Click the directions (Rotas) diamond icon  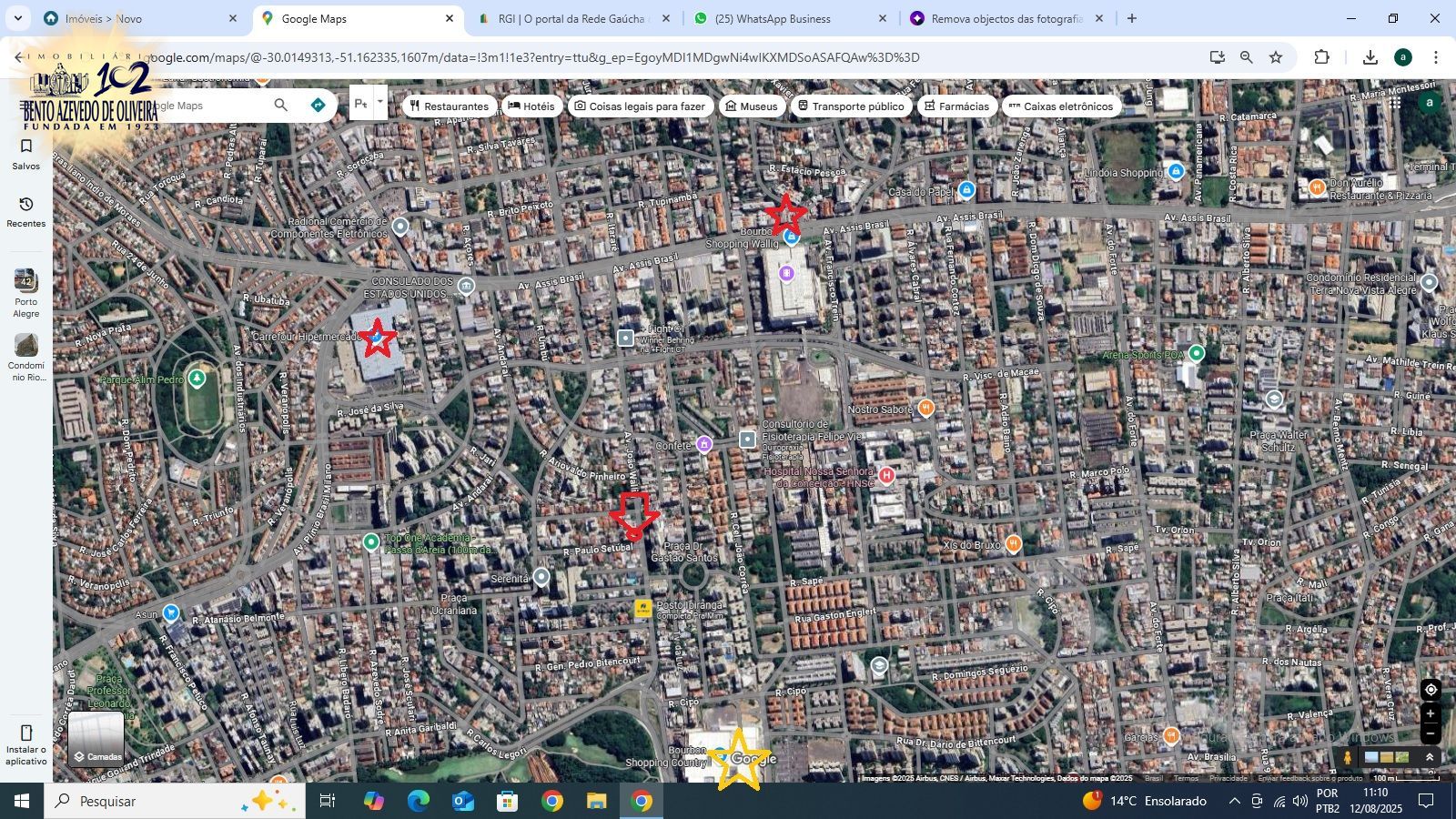coord(318,106)
